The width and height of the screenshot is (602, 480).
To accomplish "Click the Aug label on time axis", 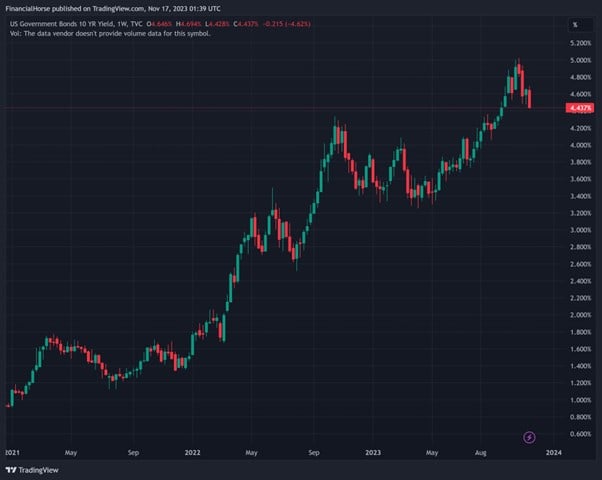I will pyautogui.click(x=481, y=452).
